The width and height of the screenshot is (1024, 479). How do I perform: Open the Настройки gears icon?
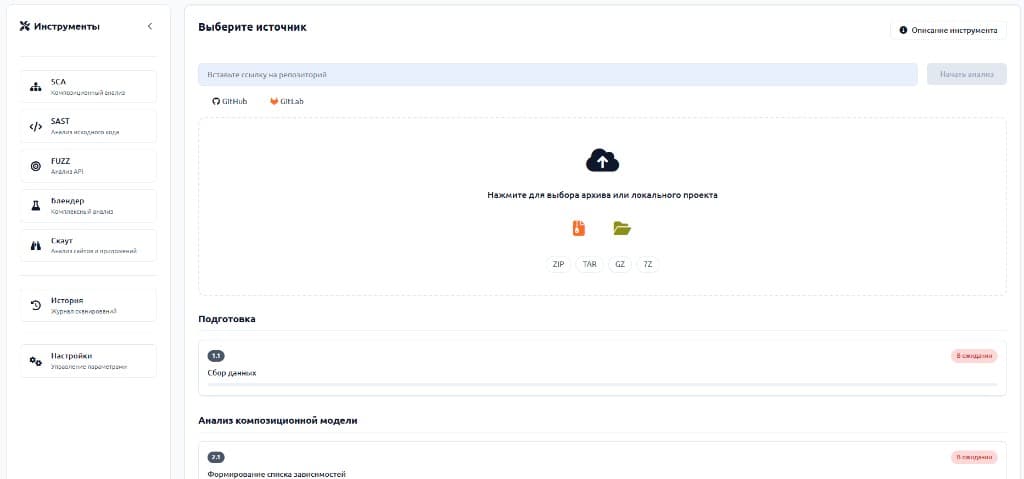coord(36,361)
